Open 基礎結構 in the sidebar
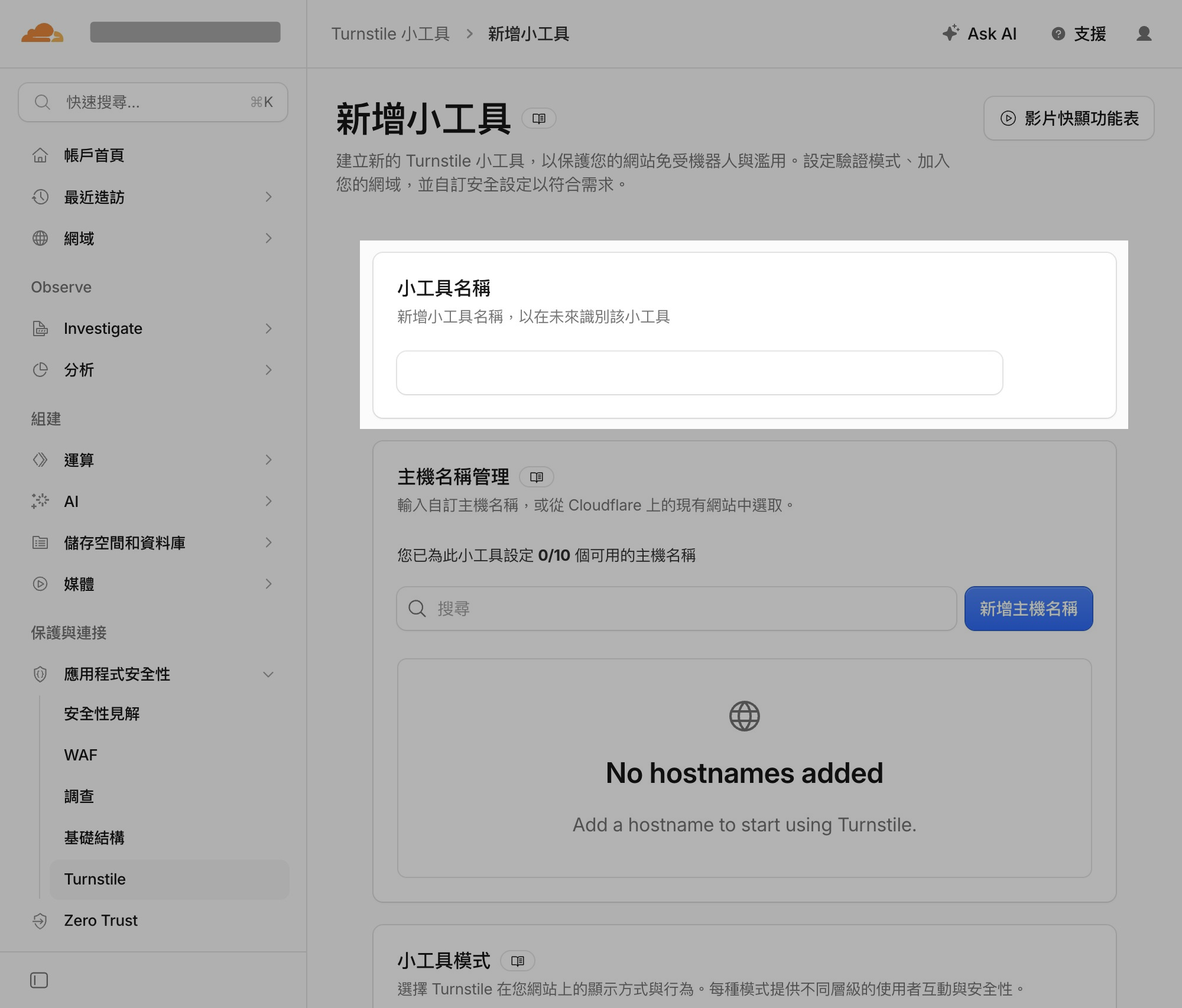This screenshot has height=1008, width=1182. (95, 838)
